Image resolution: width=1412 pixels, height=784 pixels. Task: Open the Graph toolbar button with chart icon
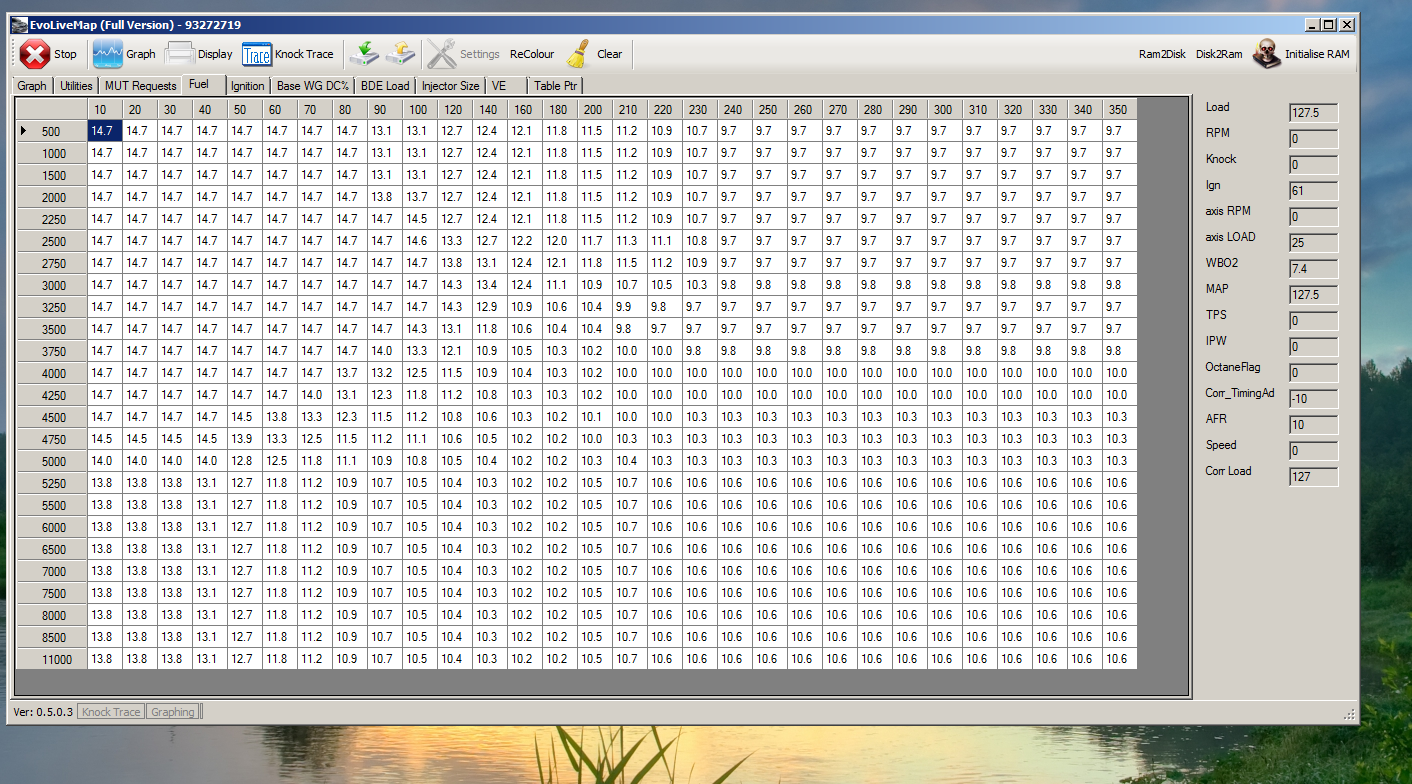(x=108, y=54)
